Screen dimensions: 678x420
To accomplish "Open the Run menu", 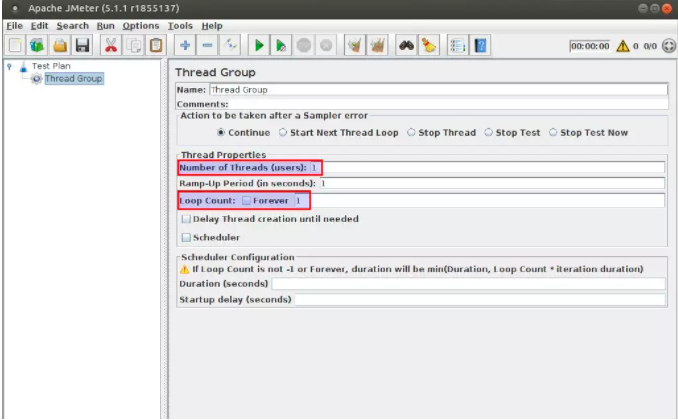I will click(106, 26).
